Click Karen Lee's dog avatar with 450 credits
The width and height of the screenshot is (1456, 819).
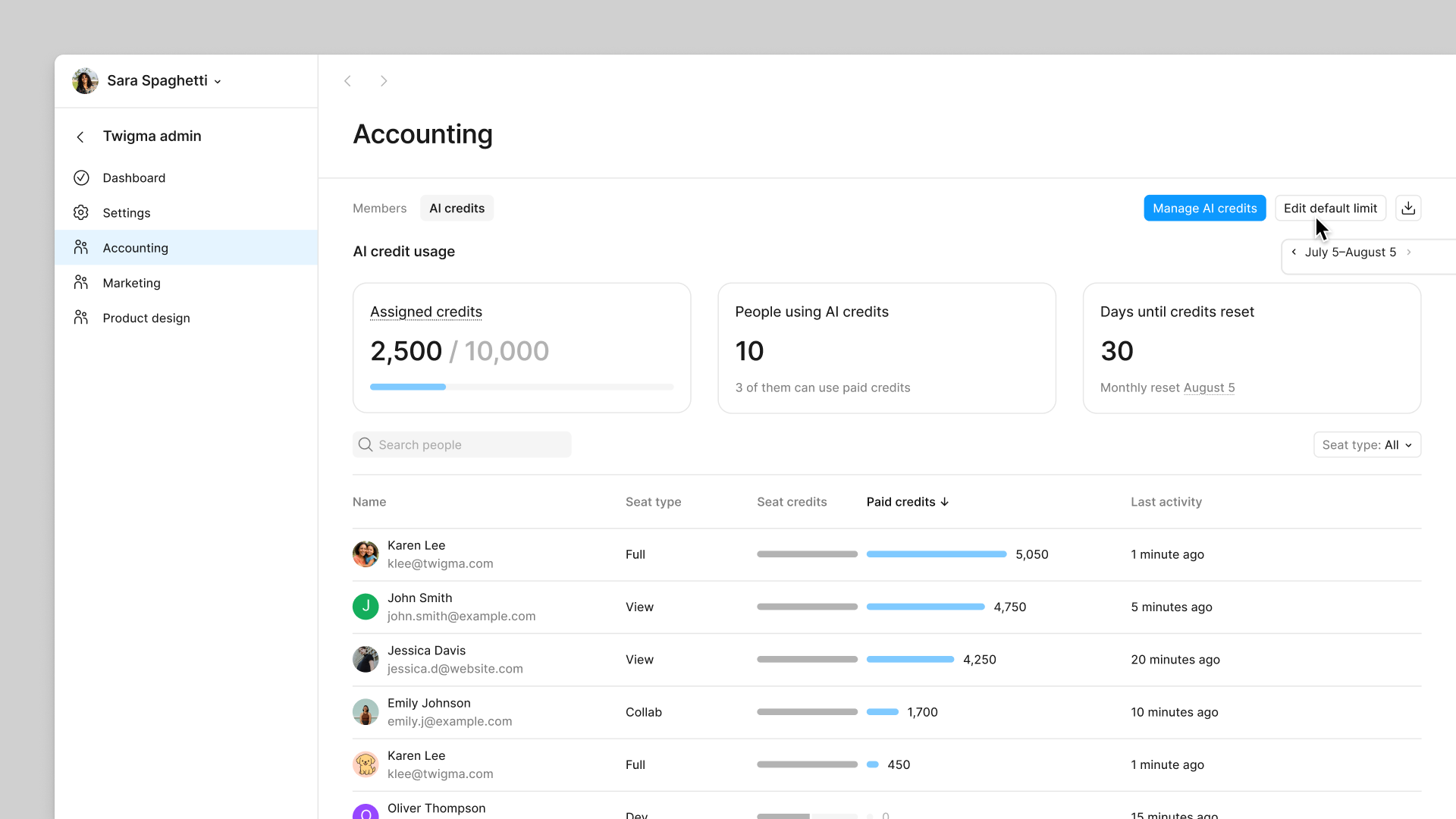366,764
